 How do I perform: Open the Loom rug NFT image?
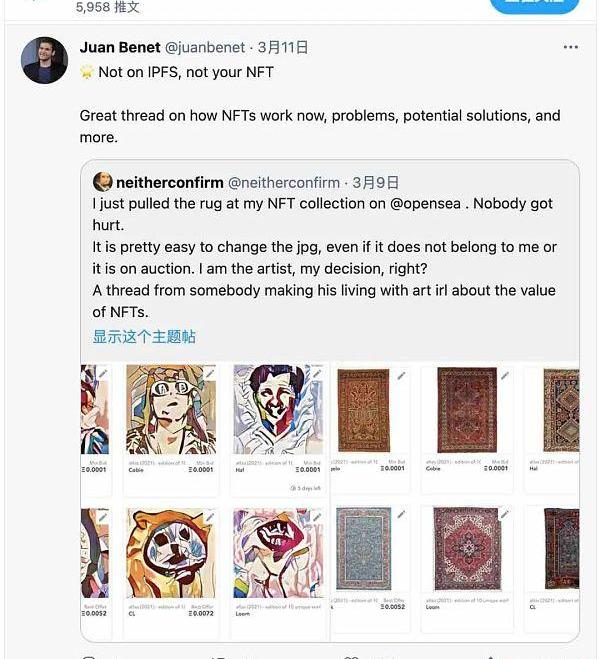coord(466,548)
